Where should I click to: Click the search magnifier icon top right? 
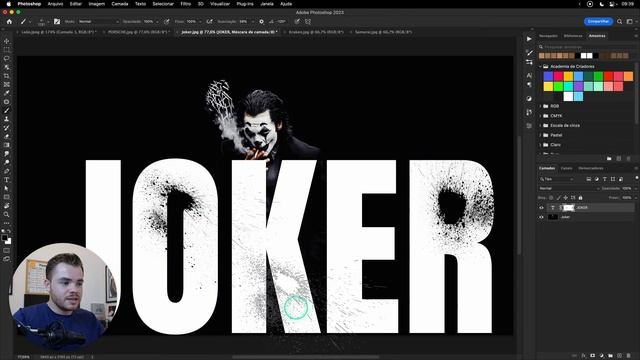click(620, 22)
